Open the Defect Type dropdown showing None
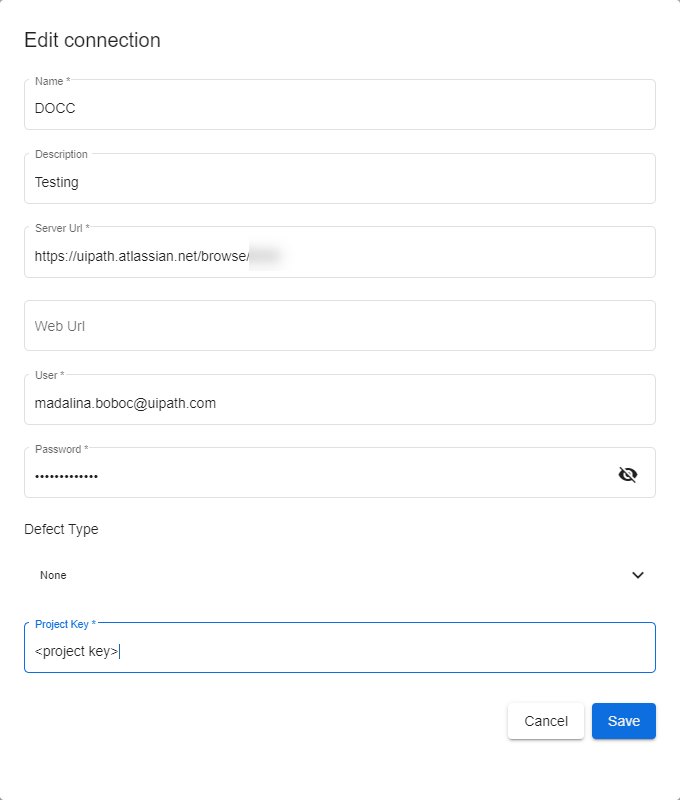680x800 pixels. tap(330, 575)
